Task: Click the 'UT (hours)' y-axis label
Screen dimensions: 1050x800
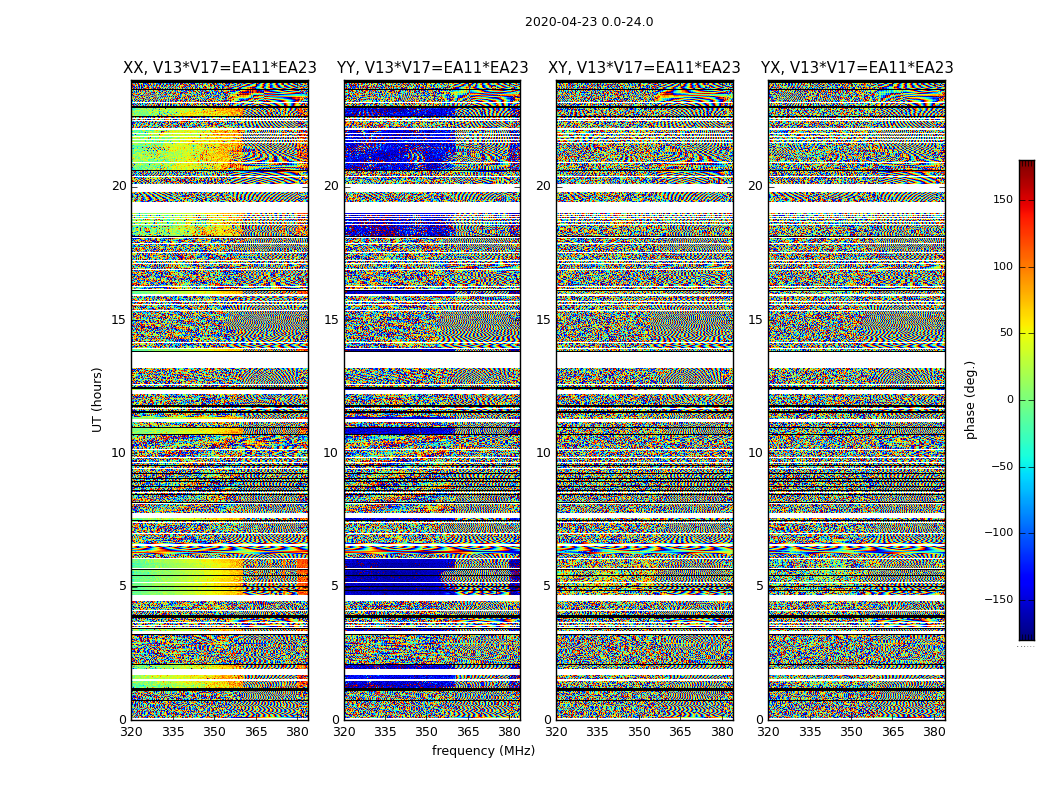Action: [97, 400]
